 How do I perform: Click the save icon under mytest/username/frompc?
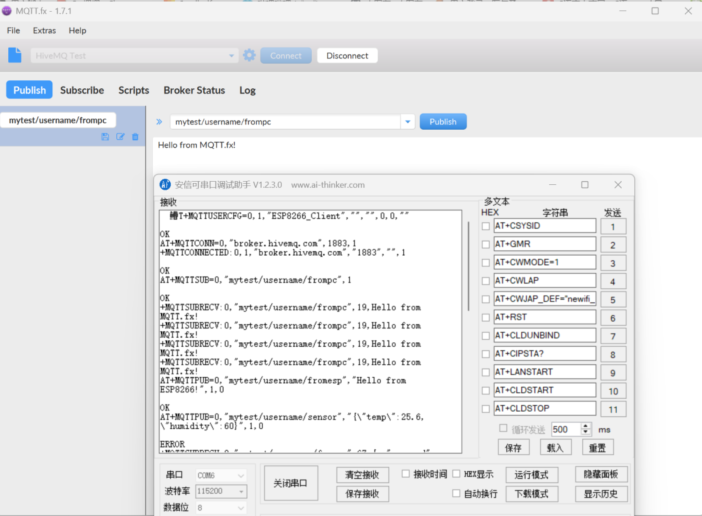[105, 137]
